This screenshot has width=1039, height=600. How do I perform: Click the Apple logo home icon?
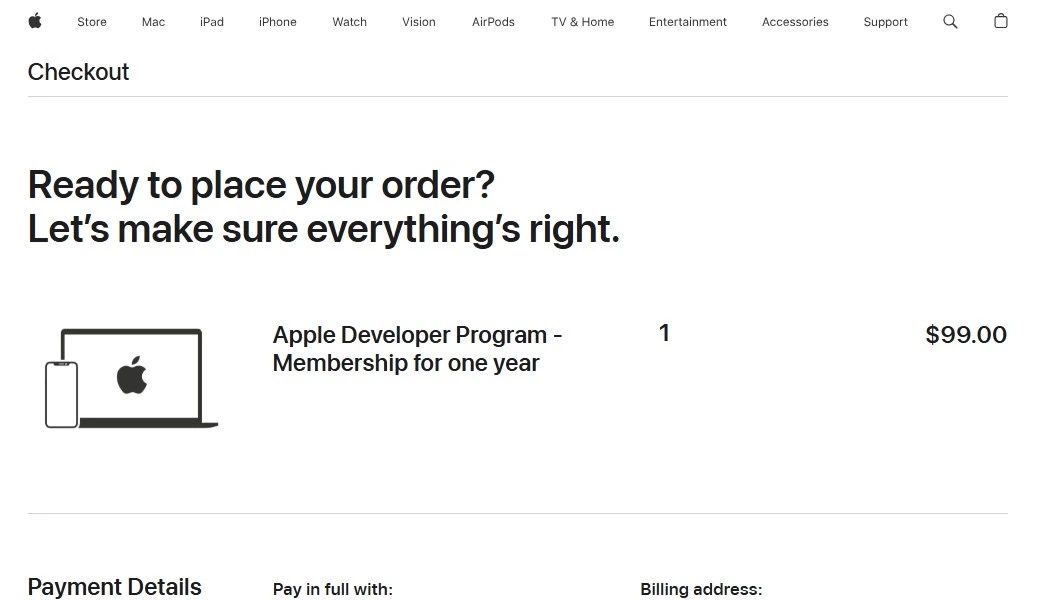click(35, 21)
